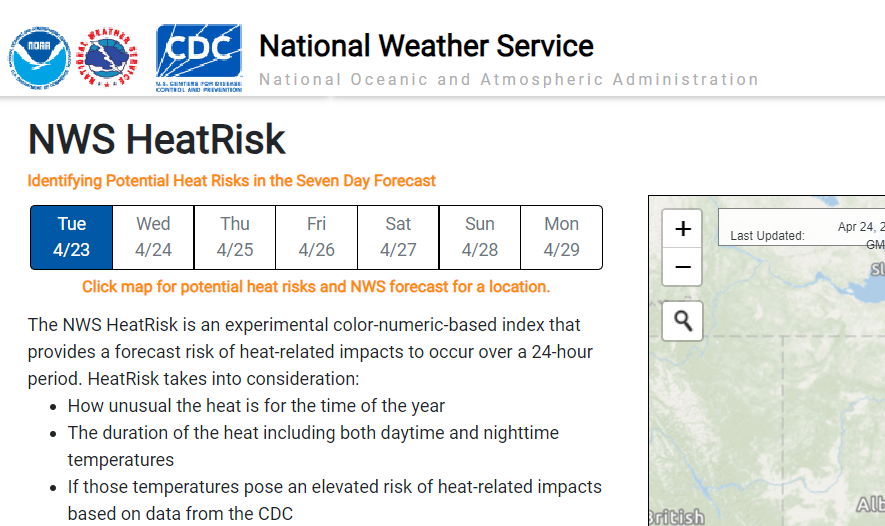Show the Thu 4/25 forecast
The width and height of the screenshot is (885, 526).
pyautogui.click(x=235, y=237)
